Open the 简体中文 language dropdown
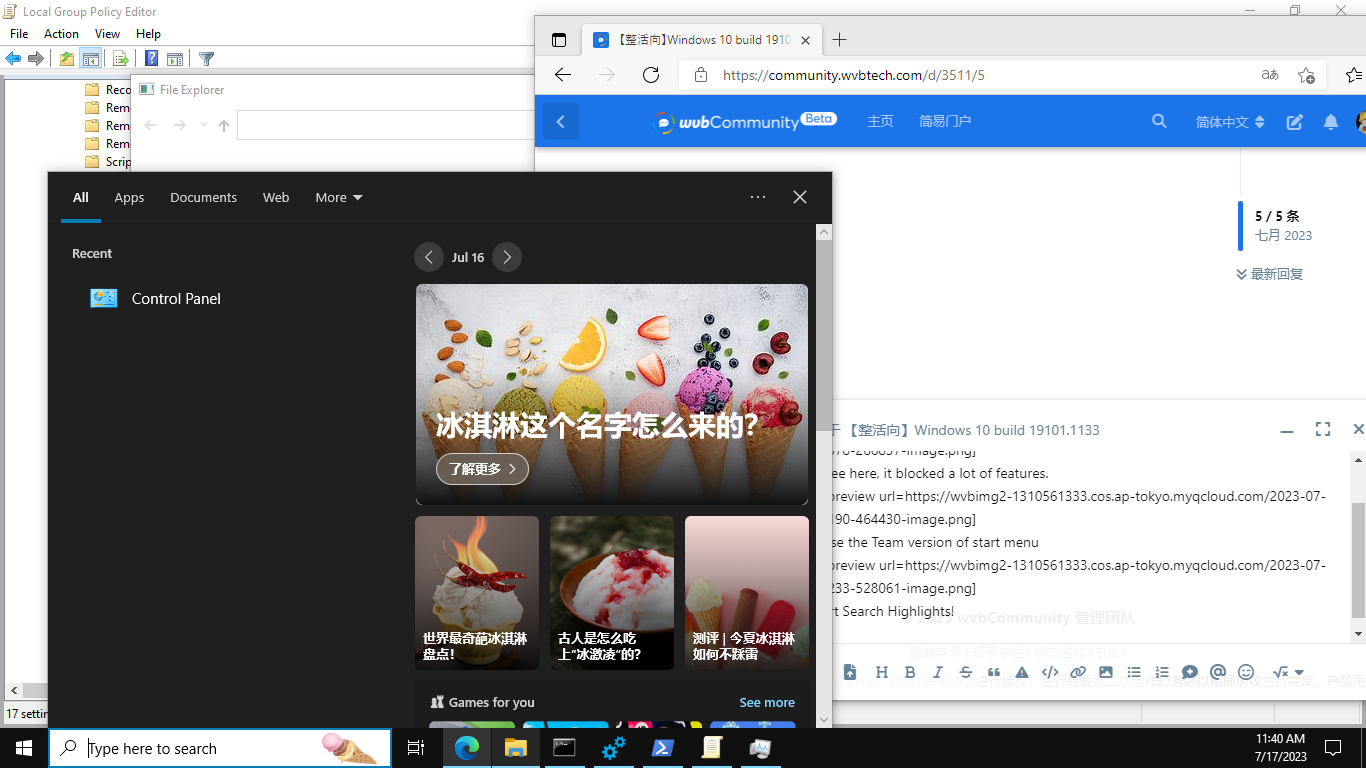This screenshot has height=768, width=1366. [1230, 122]
